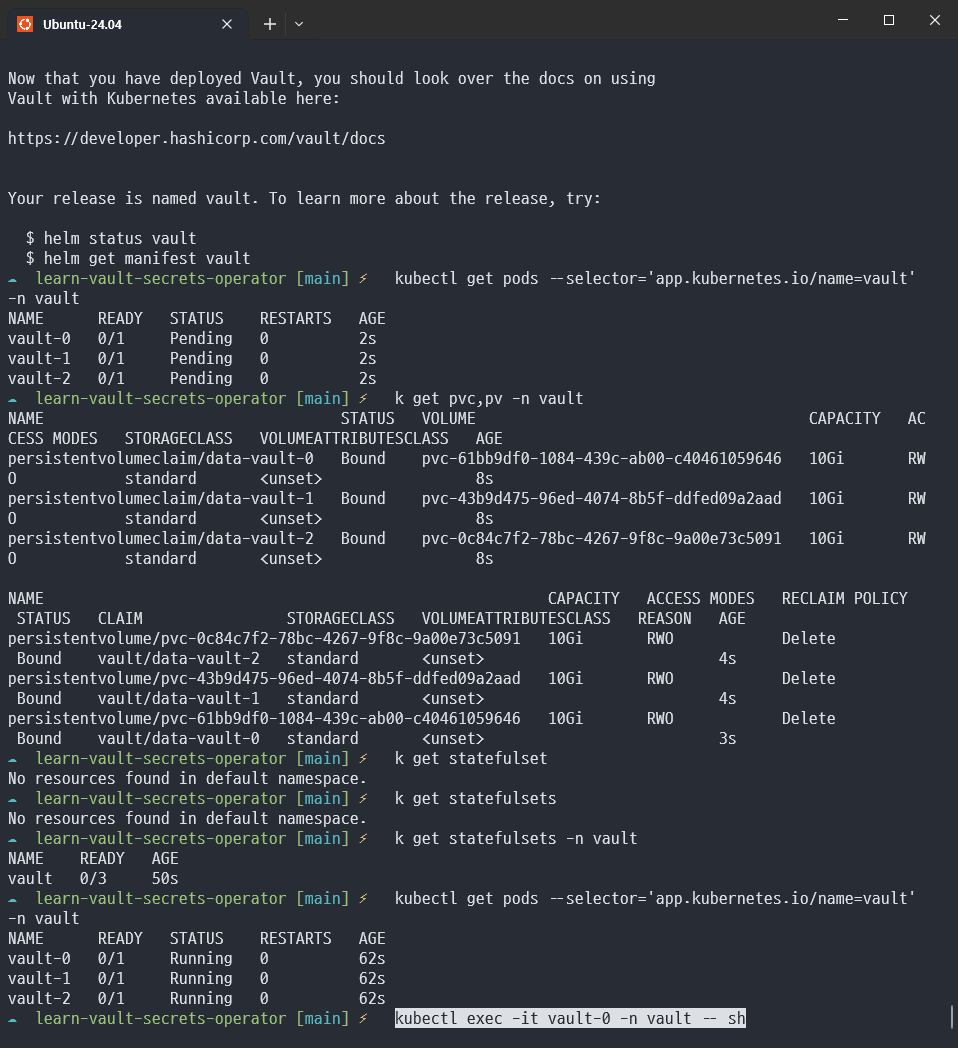Click the lightning bolt icon on last prompt
The image size is (958, 1048).
(363, 1018)
